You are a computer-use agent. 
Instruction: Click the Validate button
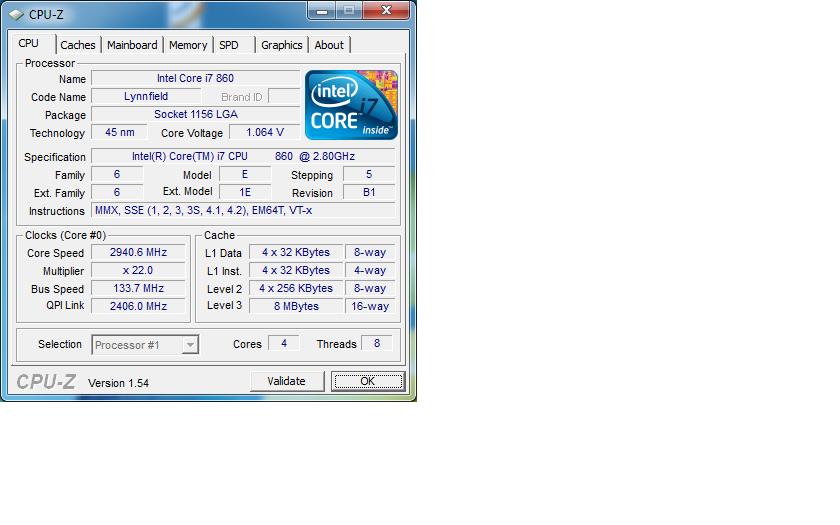(x=287, y=381)
